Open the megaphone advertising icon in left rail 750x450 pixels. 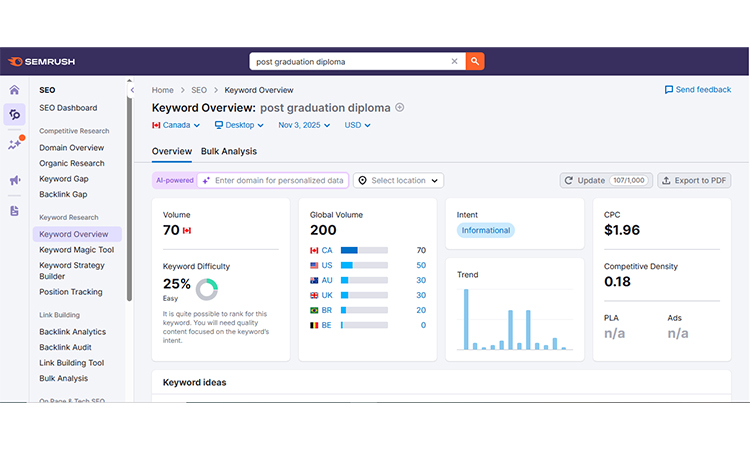[15, 180]
